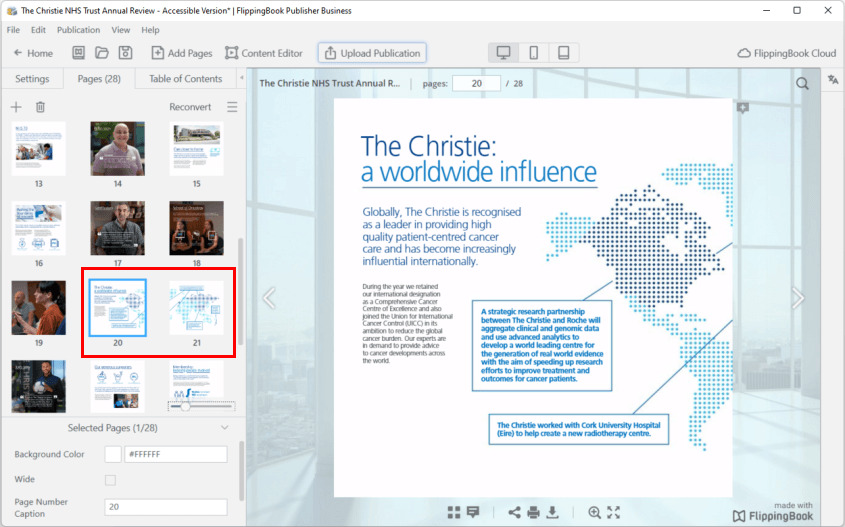Click the language translate icon
The image size is (845, 527).
click(833, 80)
